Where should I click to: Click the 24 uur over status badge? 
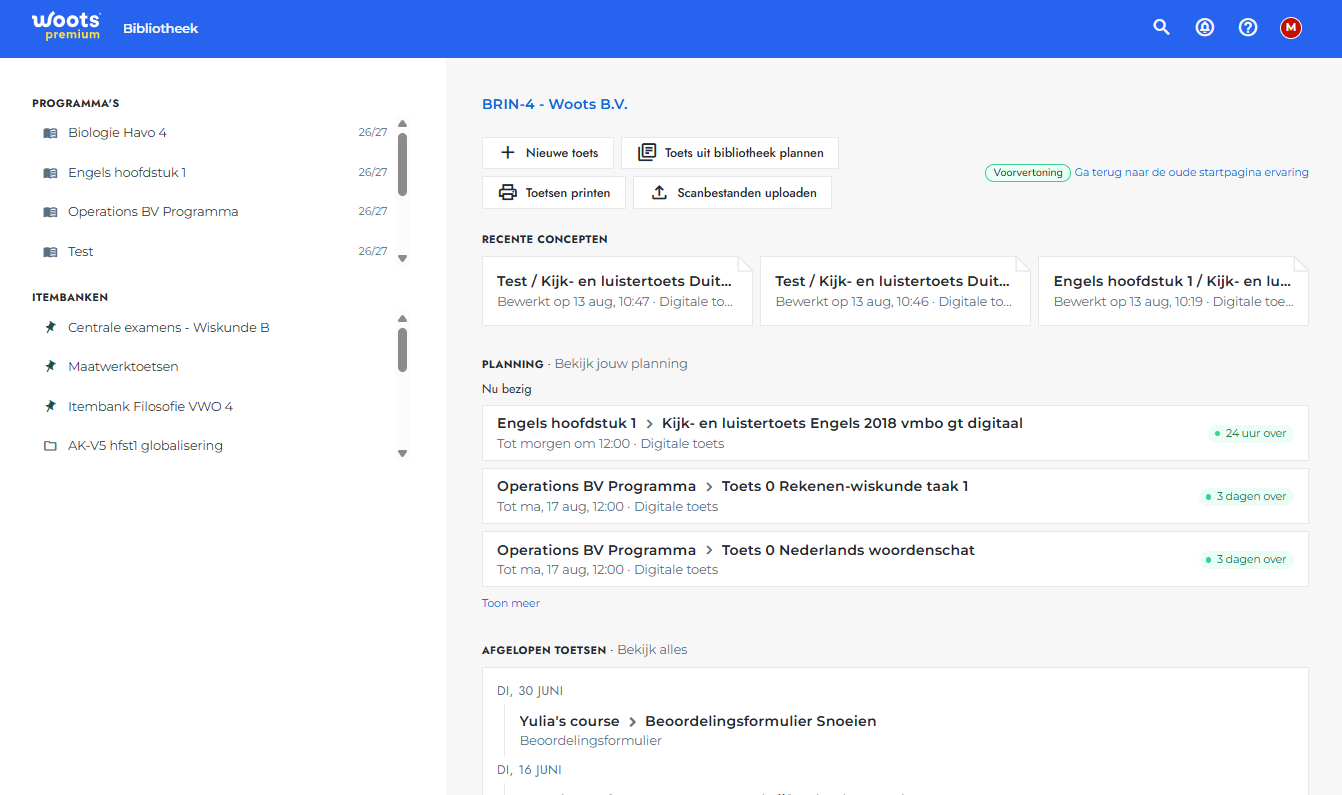click(x=1250, y=434)
